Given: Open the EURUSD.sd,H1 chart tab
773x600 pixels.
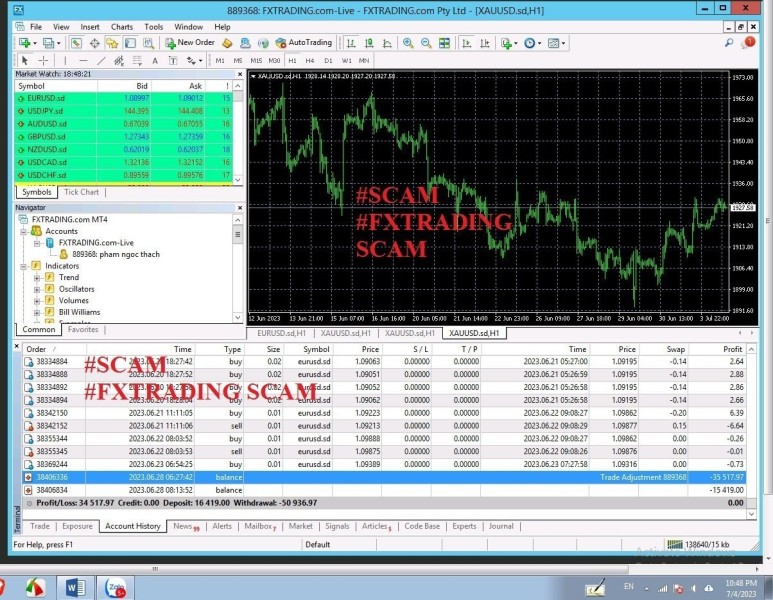Looking at the screenshot, I should pyautogui.click(x=281, y=333).
